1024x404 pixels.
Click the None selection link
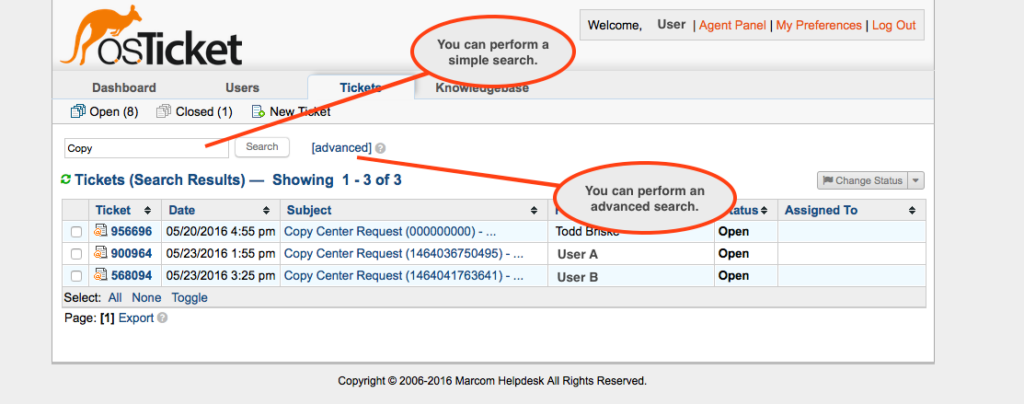[x=146, y=298]
